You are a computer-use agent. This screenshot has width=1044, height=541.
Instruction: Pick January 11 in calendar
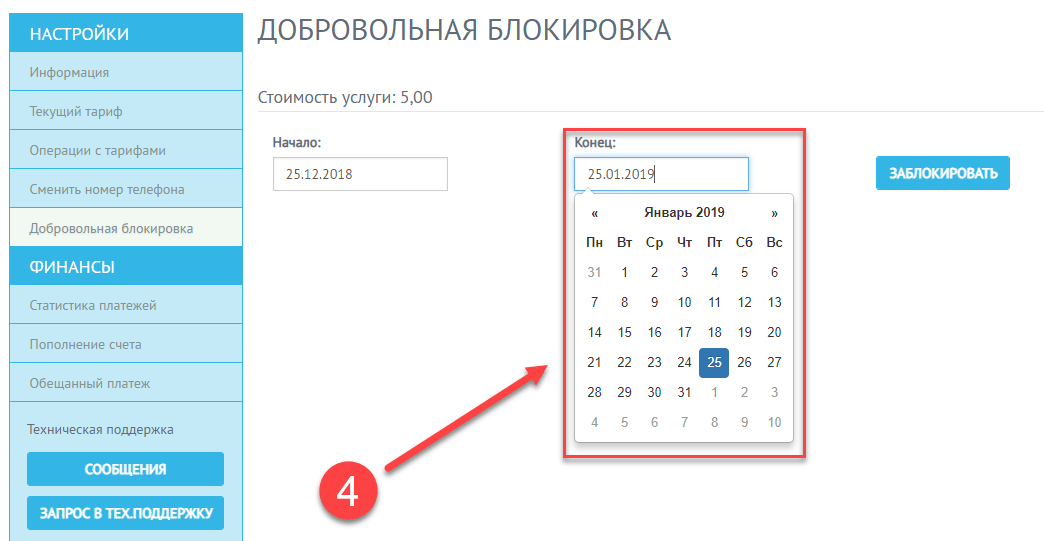(714, 302)
